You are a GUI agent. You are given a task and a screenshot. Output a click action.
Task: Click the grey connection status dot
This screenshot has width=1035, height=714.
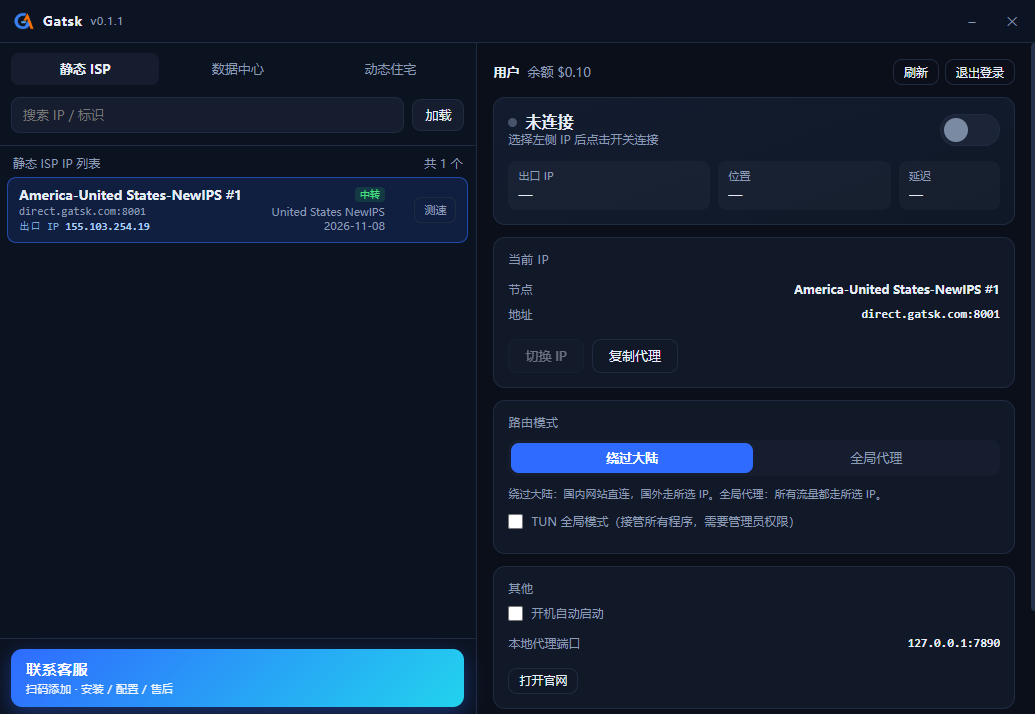[x=512, y=122]
